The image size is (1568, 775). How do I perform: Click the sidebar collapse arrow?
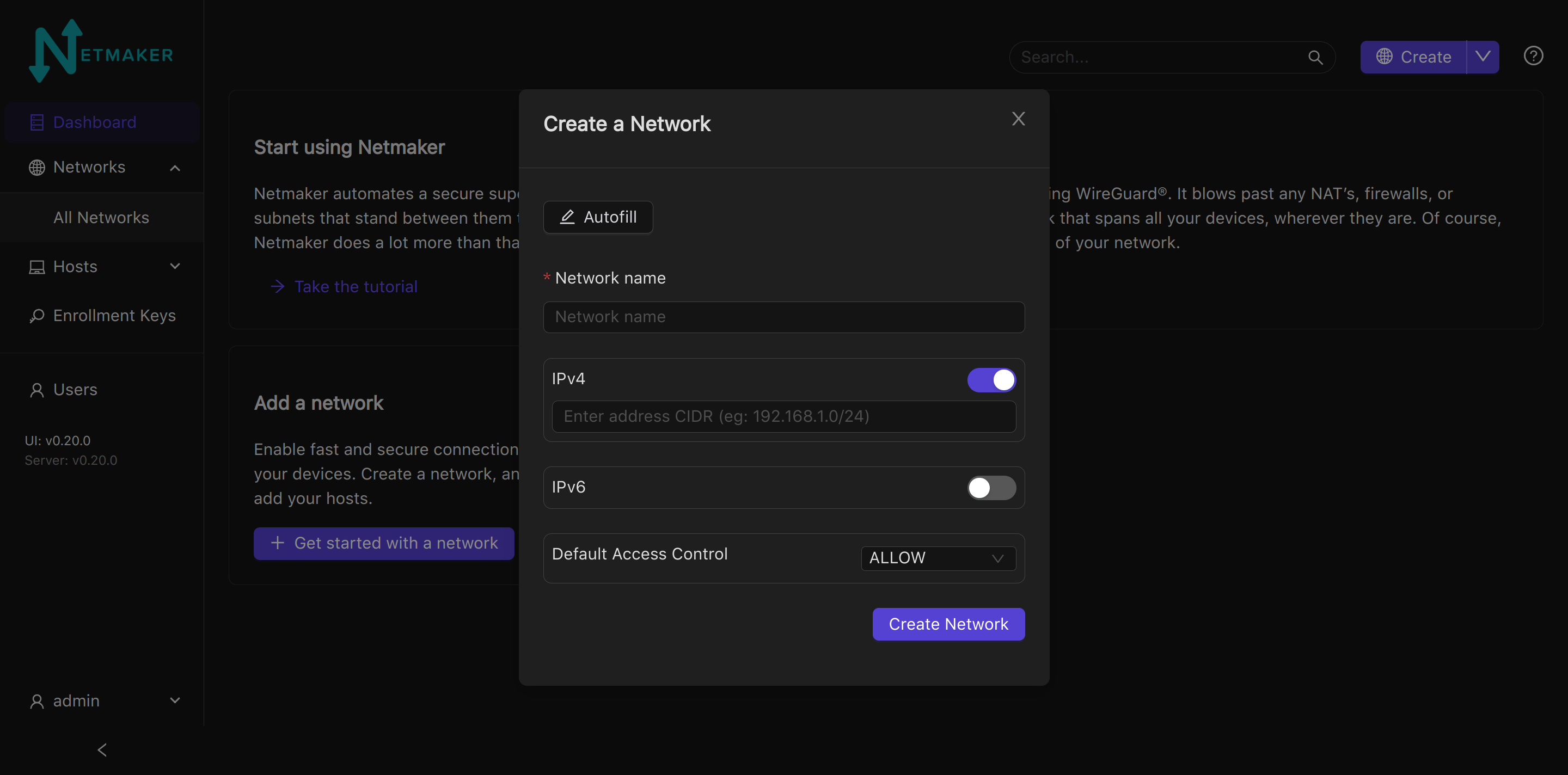pyautogui.click(x=100, y=750)
